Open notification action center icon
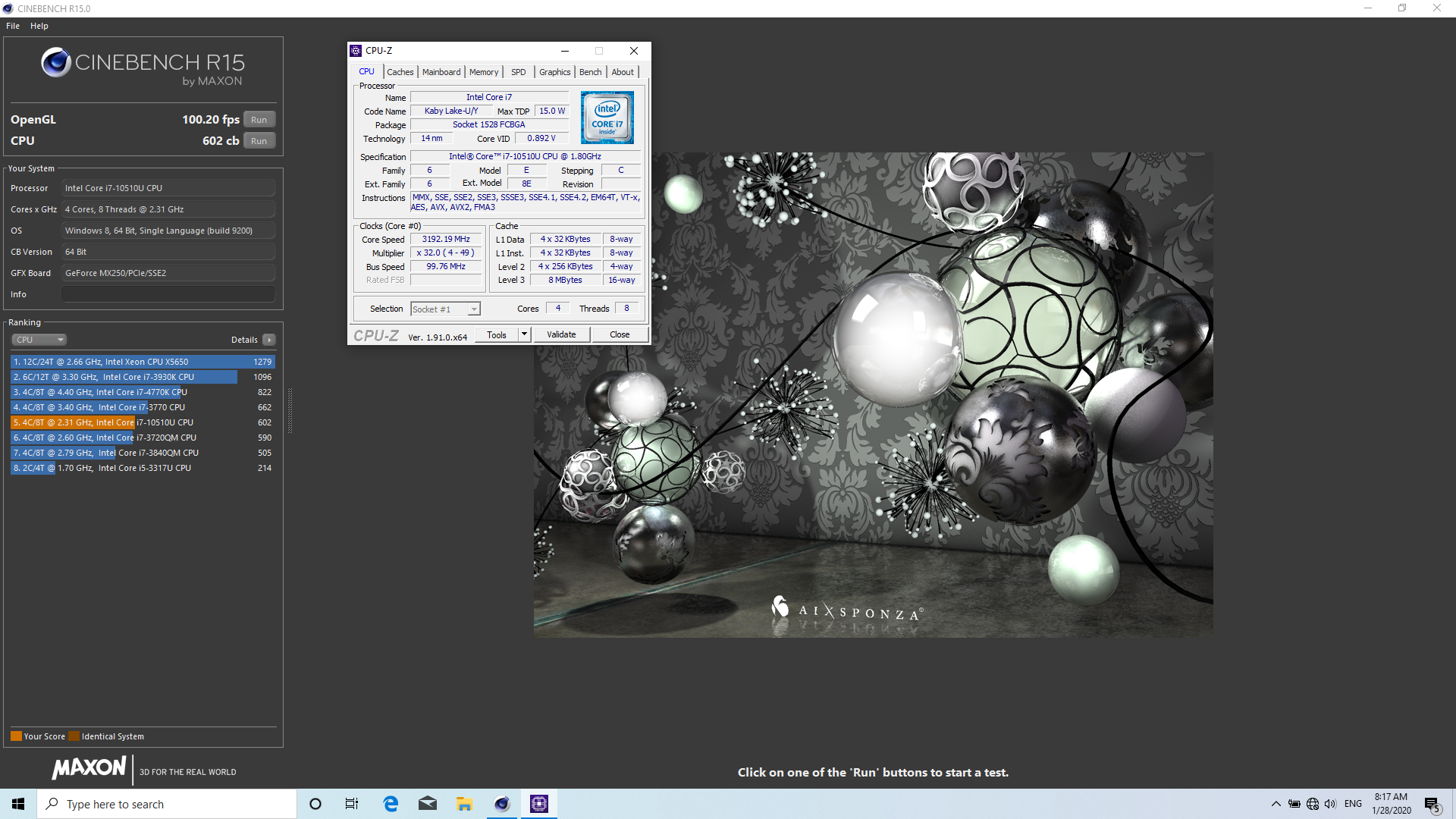 pyautogui.click(x=1432, y=804)
